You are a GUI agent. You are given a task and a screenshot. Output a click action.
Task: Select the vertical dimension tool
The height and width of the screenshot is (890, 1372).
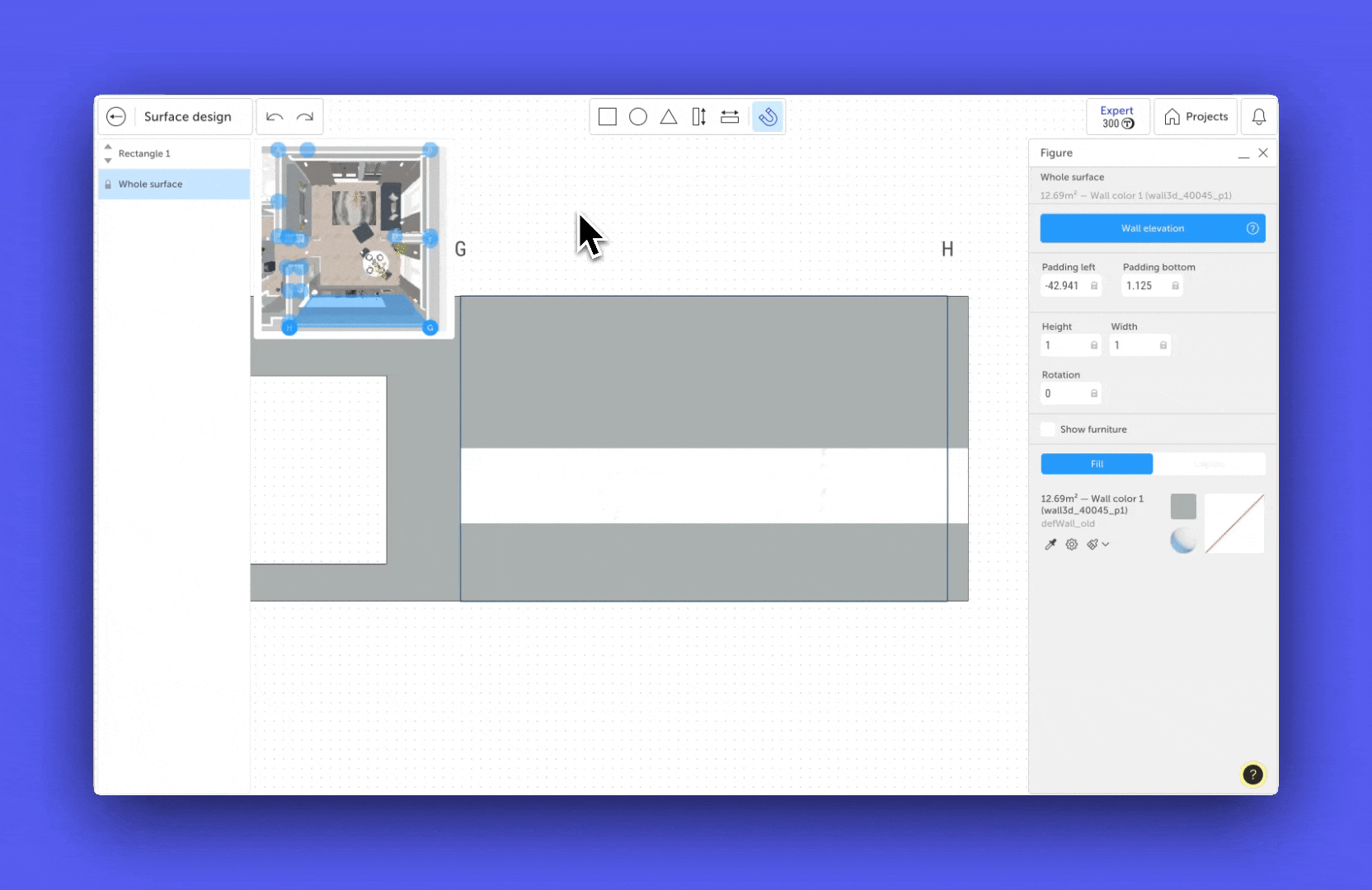point(699,117)
